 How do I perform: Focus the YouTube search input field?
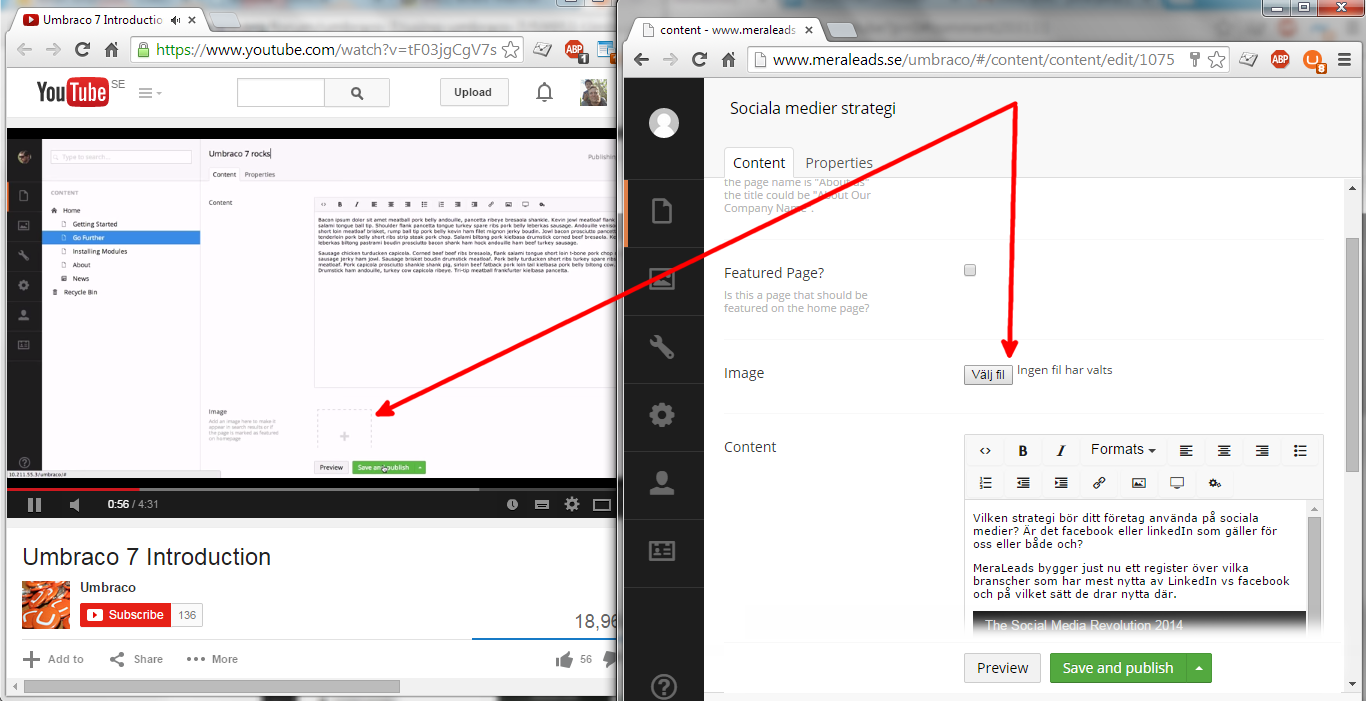[281, 93]
